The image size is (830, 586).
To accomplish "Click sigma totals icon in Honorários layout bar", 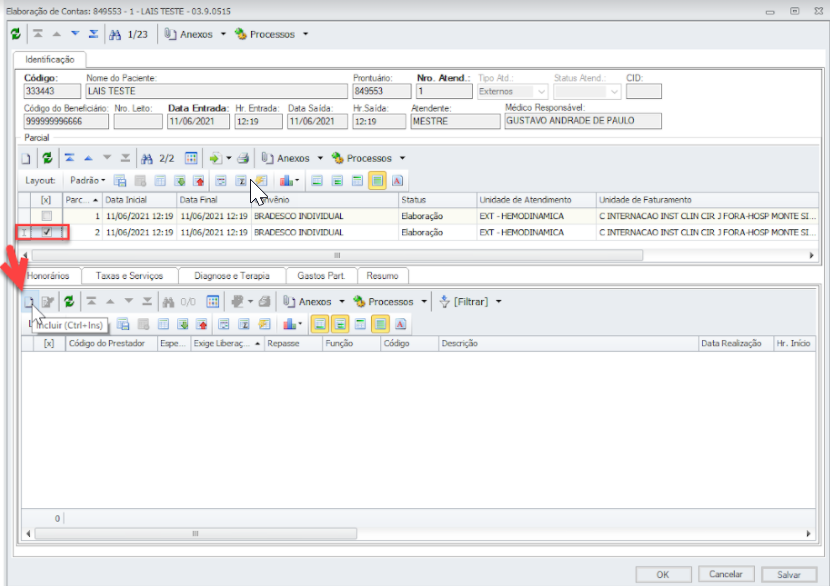I will [x=244, y=324].
